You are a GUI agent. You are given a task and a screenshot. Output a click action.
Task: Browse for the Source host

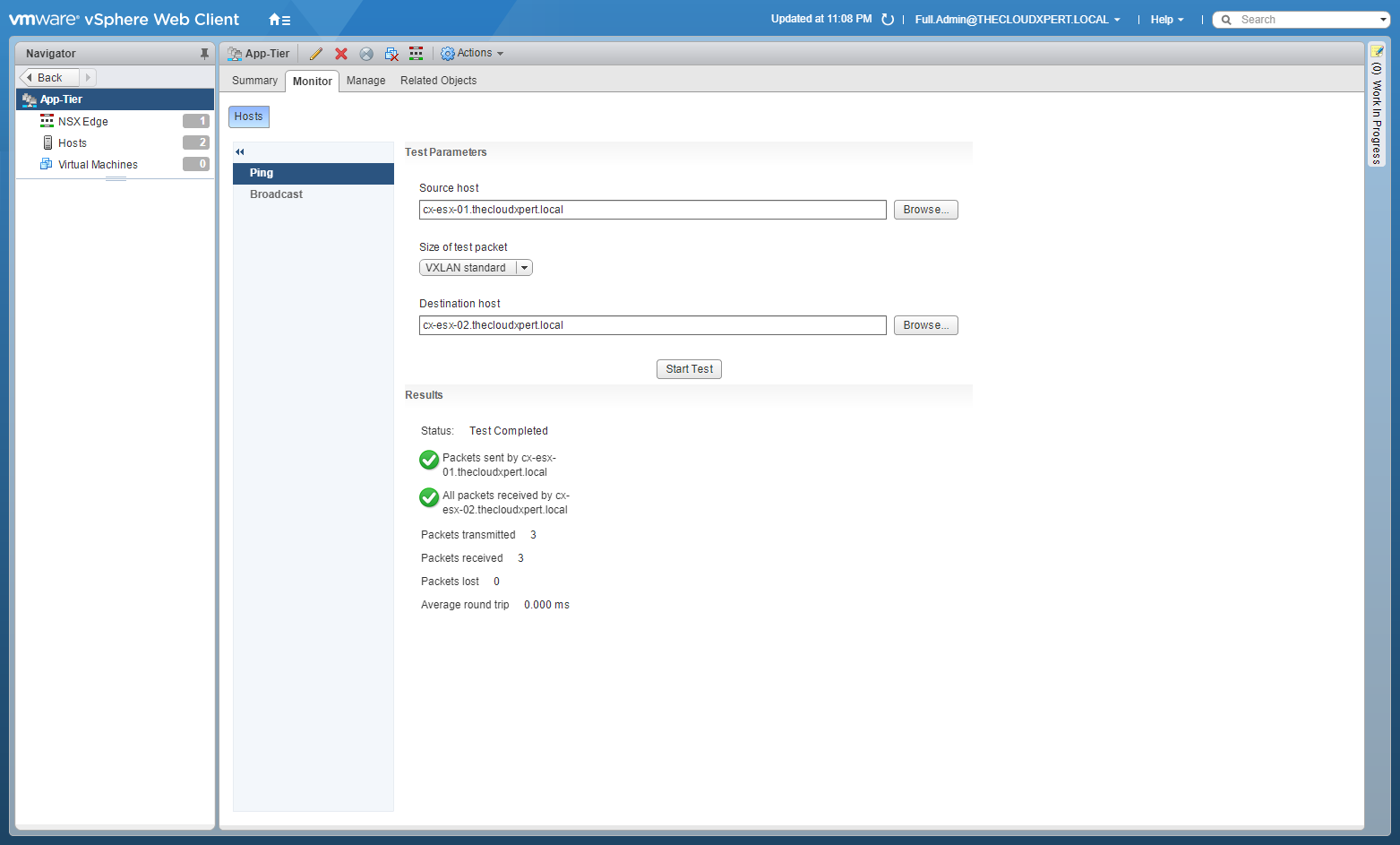pyautogui.click(x=925, y=210)
